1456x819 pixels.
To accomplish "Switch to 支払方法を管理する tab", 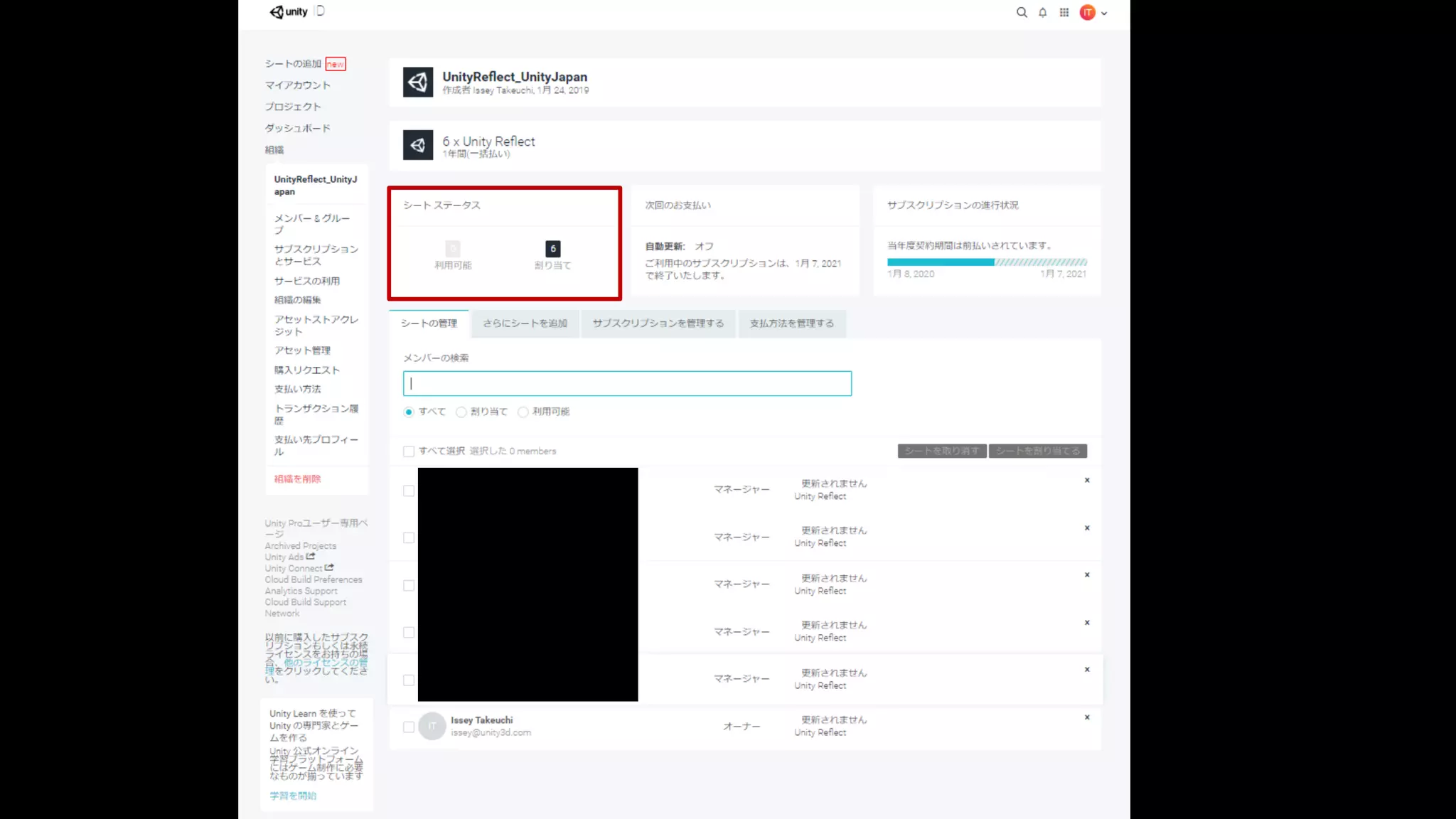I will point(791,323).
